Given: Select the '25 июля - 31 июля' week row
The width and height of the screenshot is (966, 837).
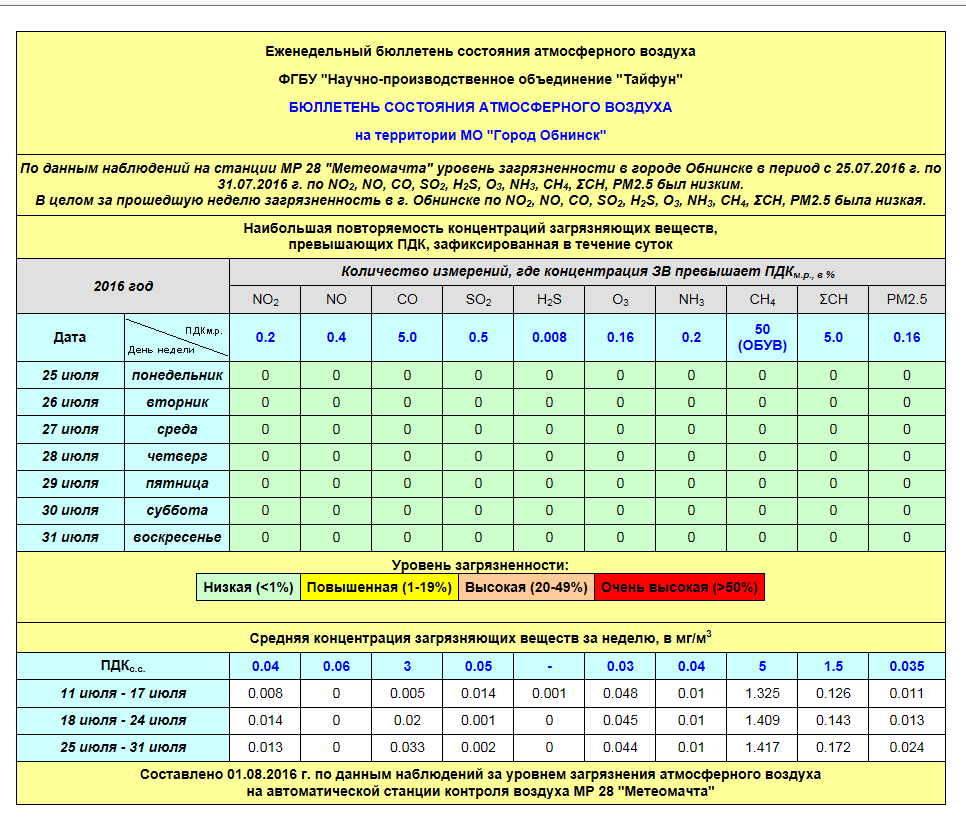Looking at the screenshot, I should pyautogui.click(x=123, y=747).
